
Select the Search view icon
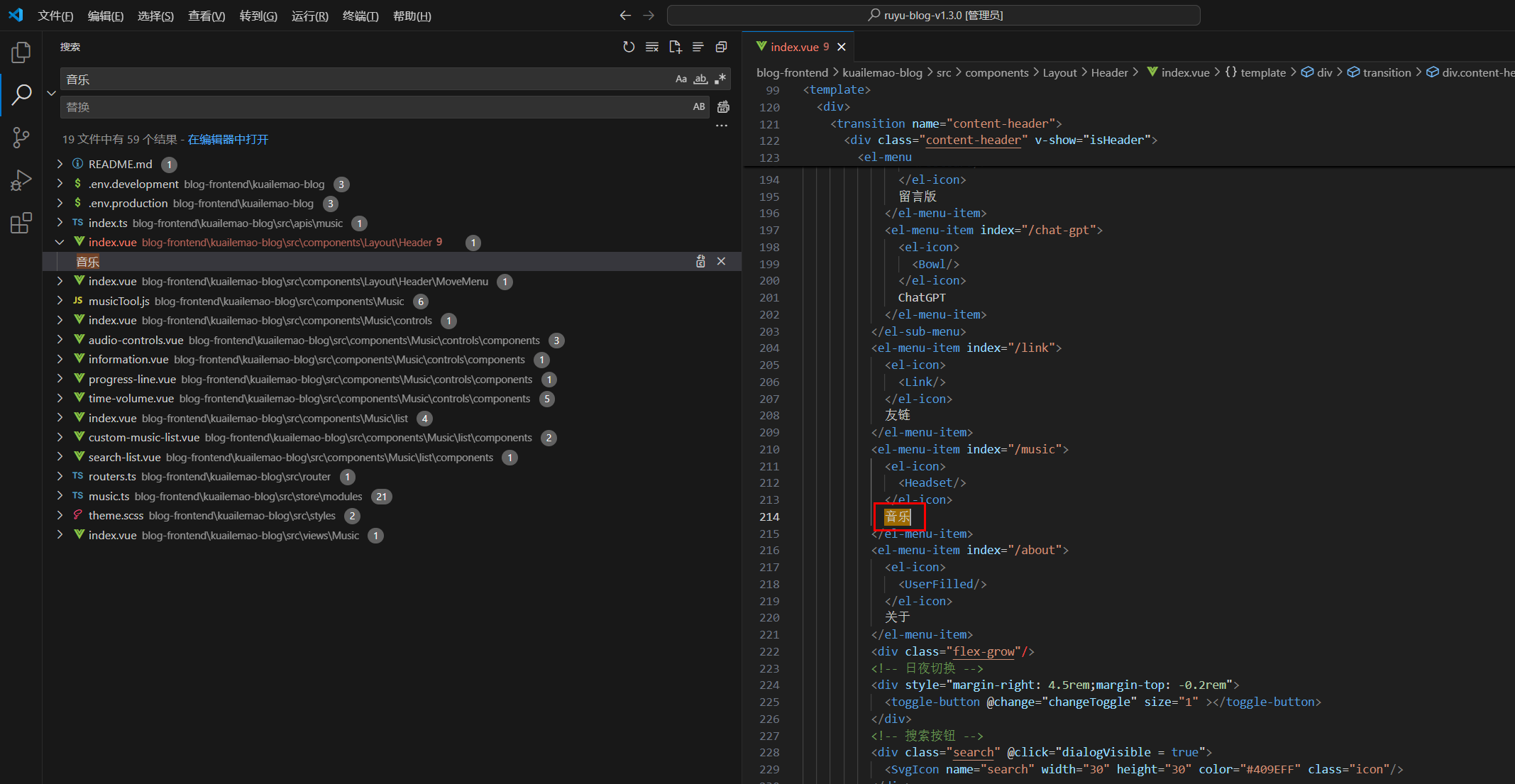[21, 94]
